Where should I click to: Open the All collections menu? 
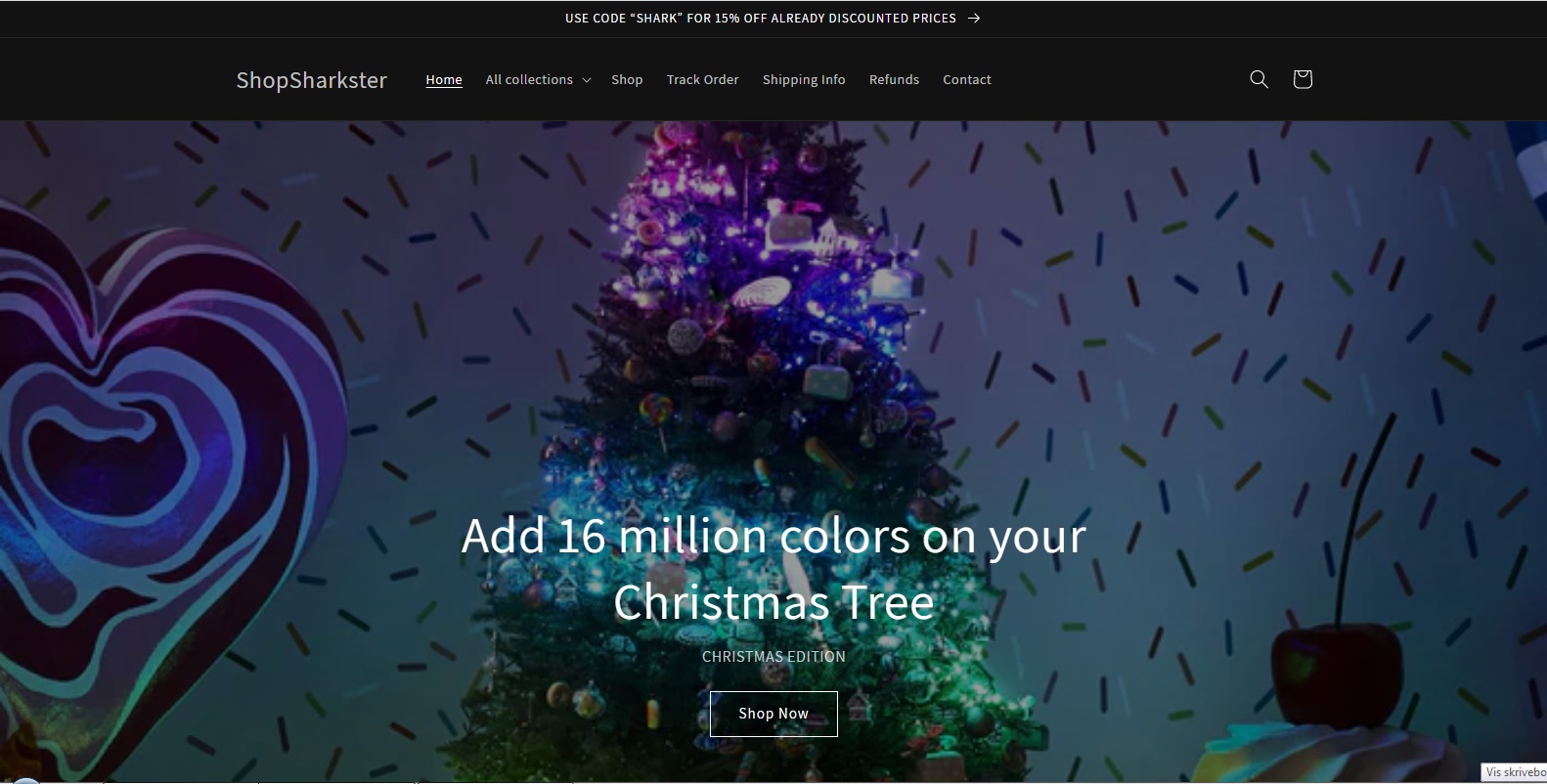click(538, 80)
